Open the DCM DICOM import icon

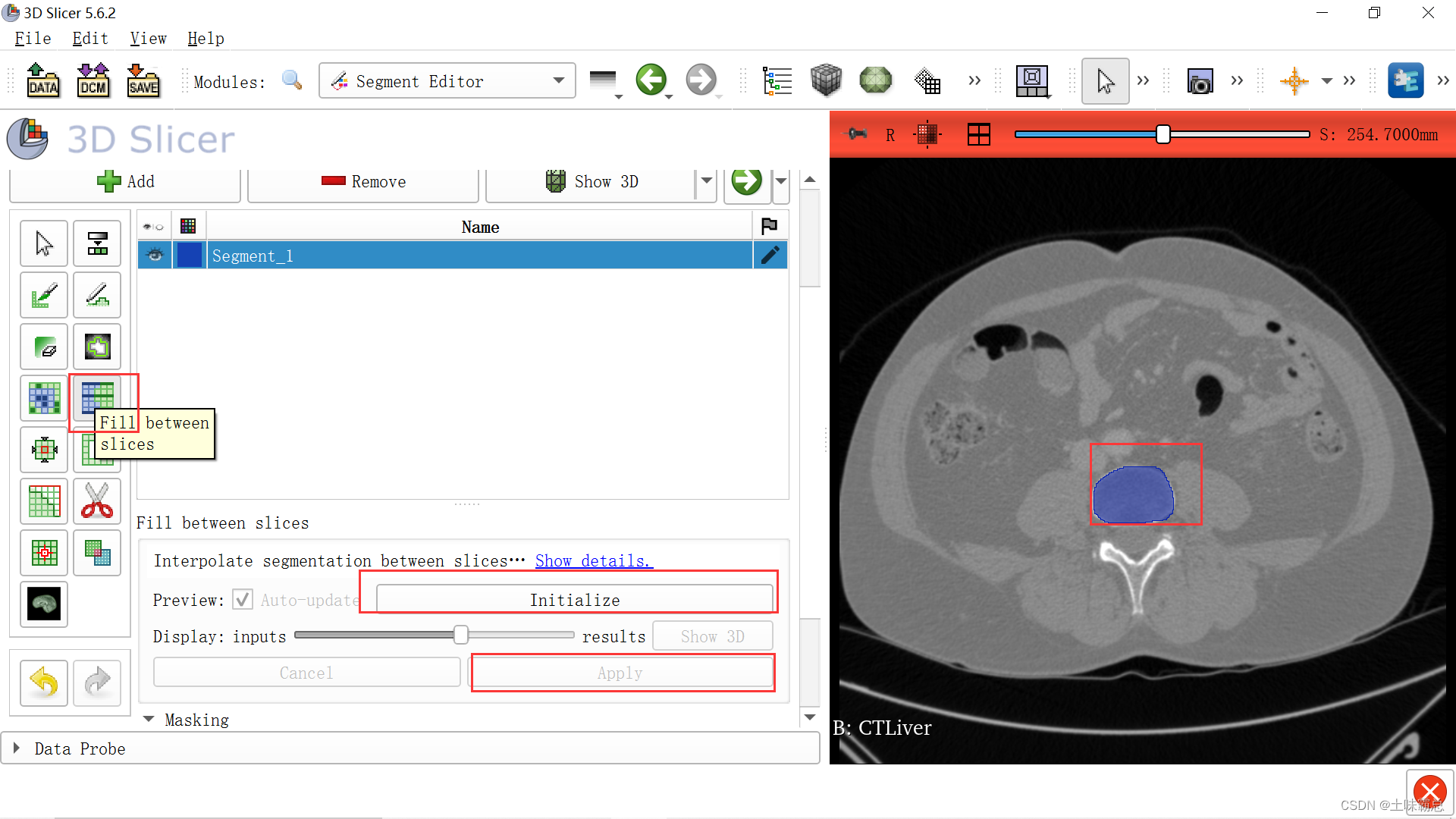click(93, 80)
